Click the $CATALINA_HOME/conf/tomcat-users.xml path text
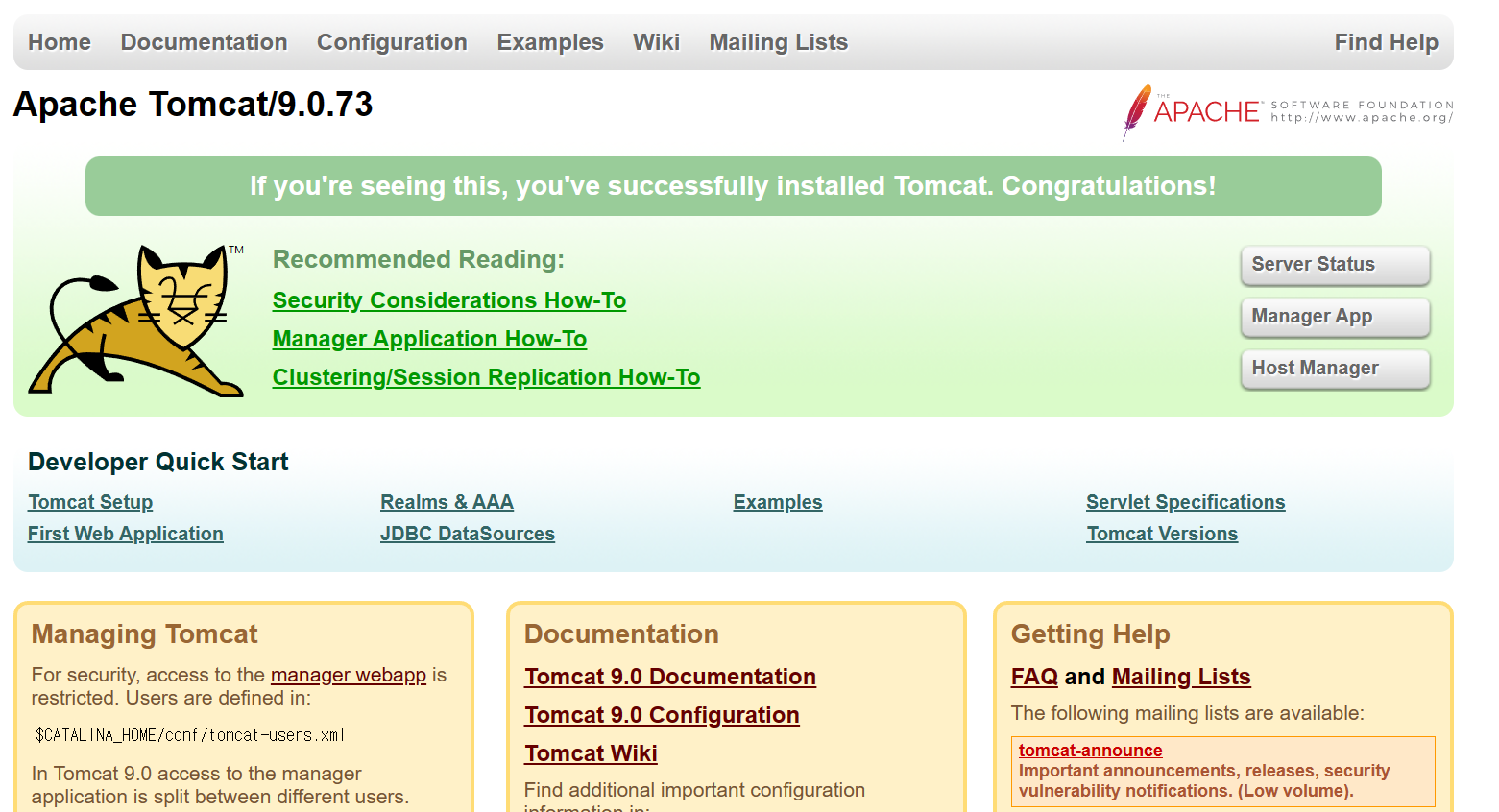The height and width of the screenshot is (812, 1499). coord(189,735)
